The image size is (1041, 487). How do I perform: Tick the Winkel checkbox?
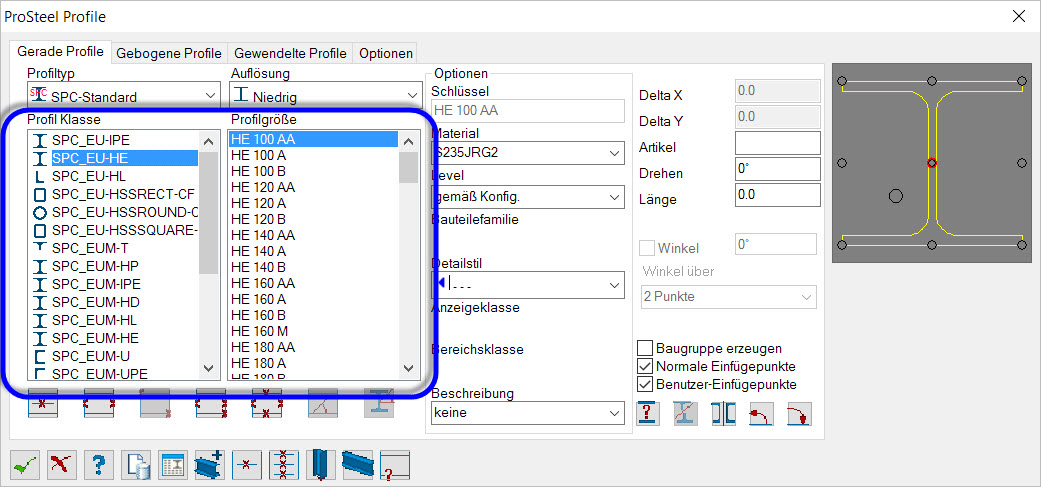pyautogui.click(x=646, y=248)
